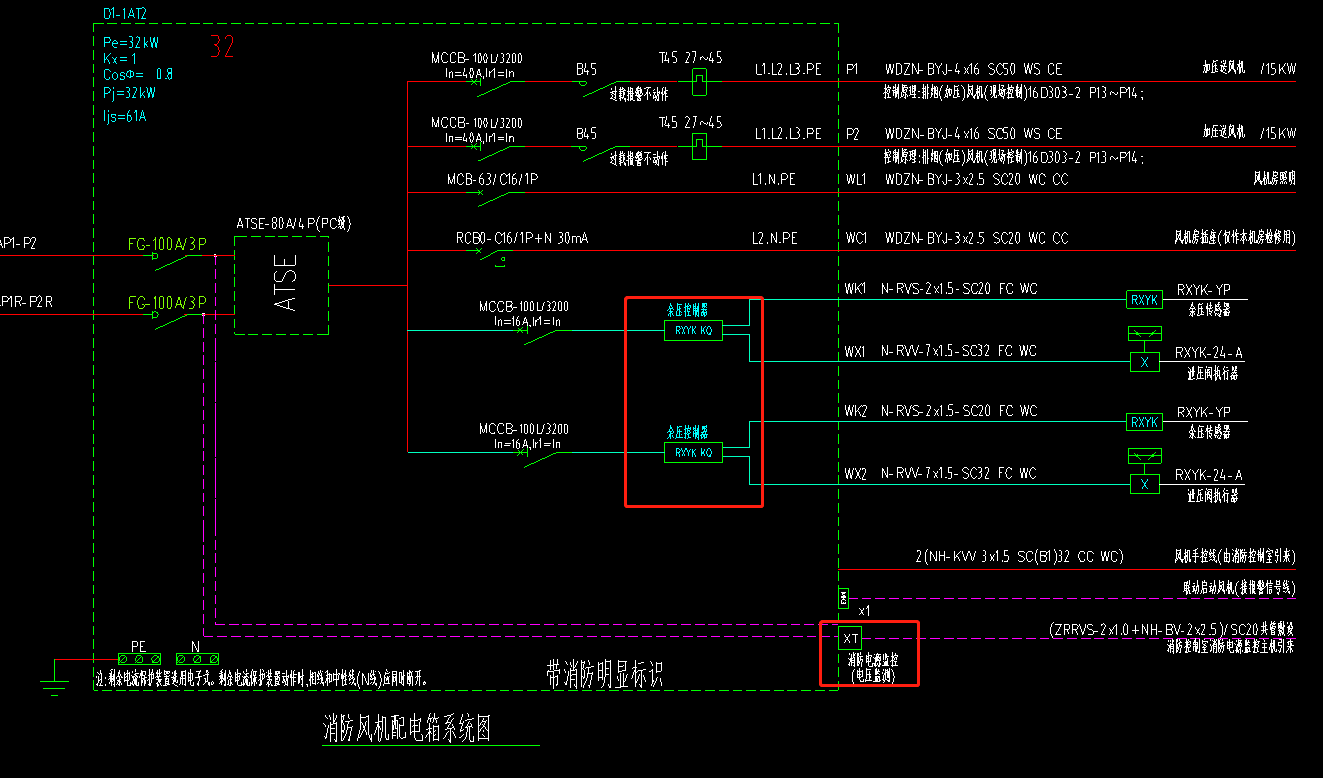
Task: Click the RCBO-C16/1P+N 30mA label
Action: pyautogui.click(x=523, y=238)
